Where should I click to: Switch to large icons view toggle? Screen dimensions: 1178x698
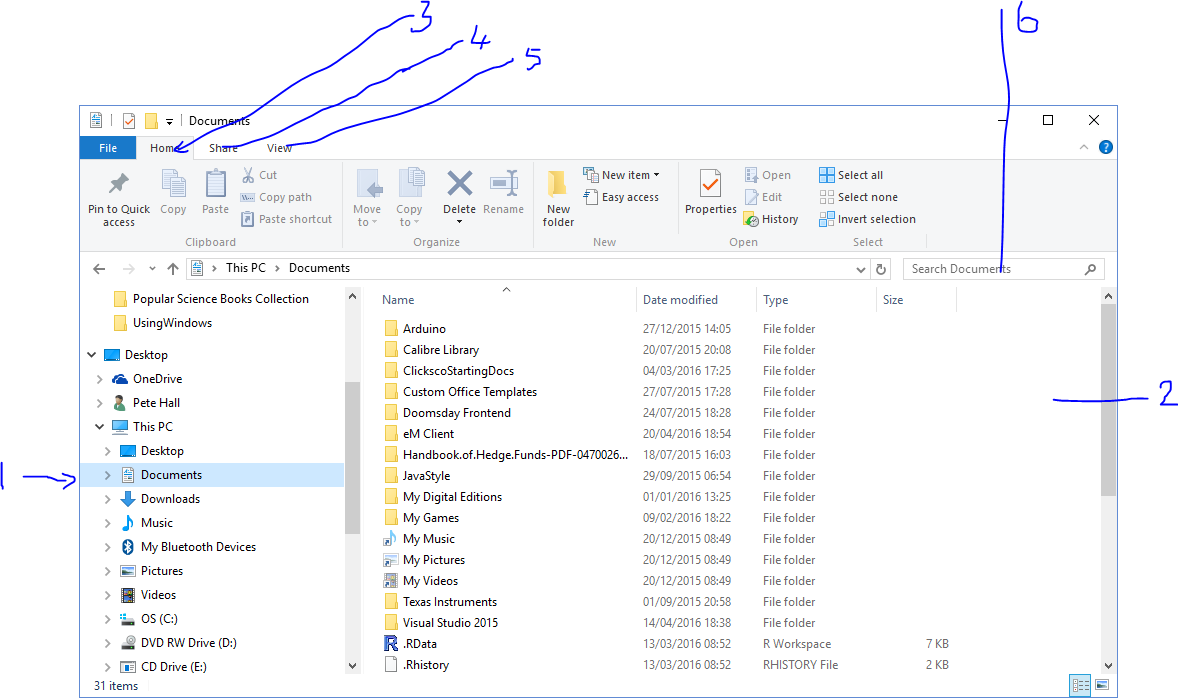[x=1102, y=685]
